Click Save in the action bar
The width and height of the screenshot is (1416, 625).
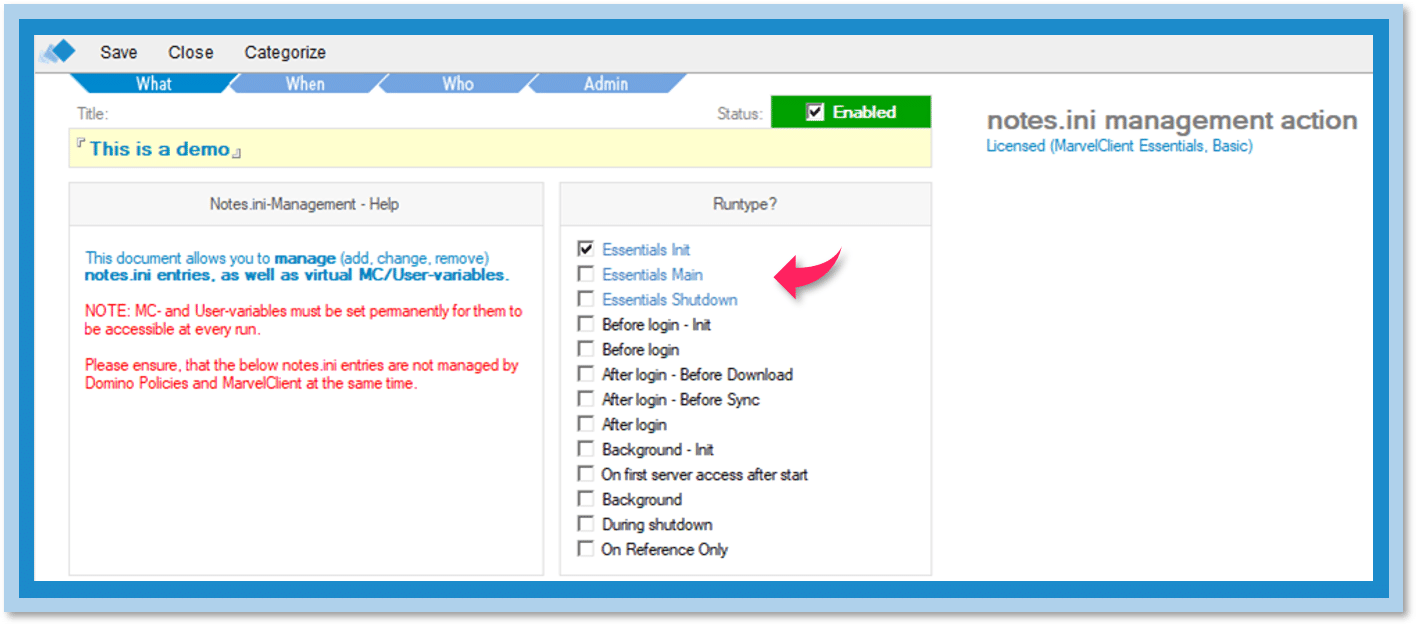(119, 53)
